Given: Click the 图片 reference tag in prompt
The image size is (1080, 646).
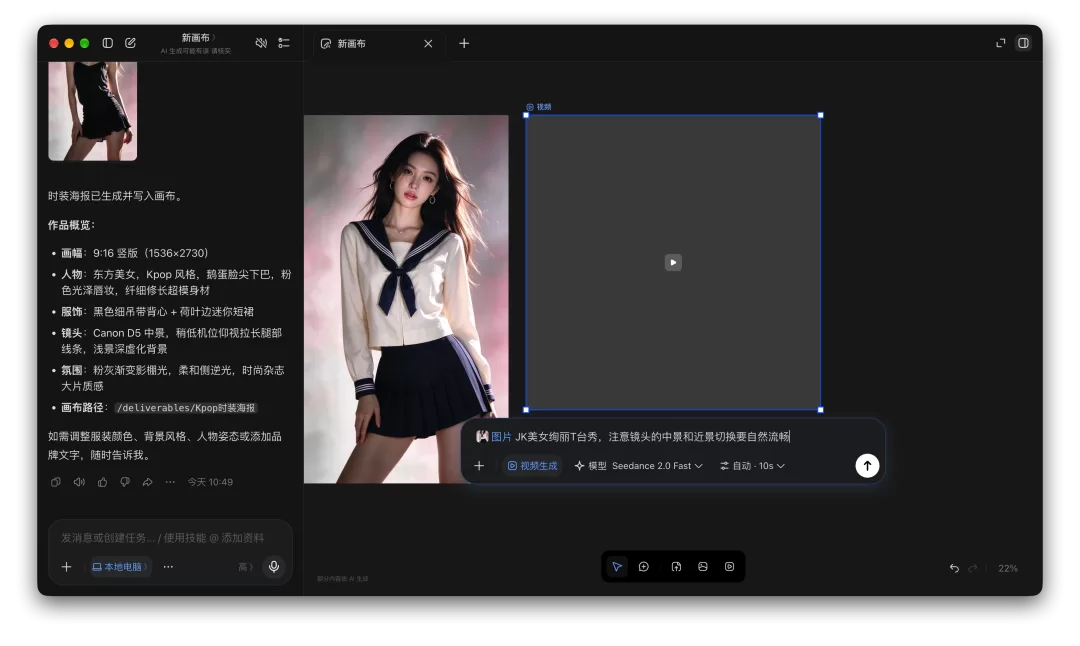Looking at the screenshot, I should click(x=493, y=437).
